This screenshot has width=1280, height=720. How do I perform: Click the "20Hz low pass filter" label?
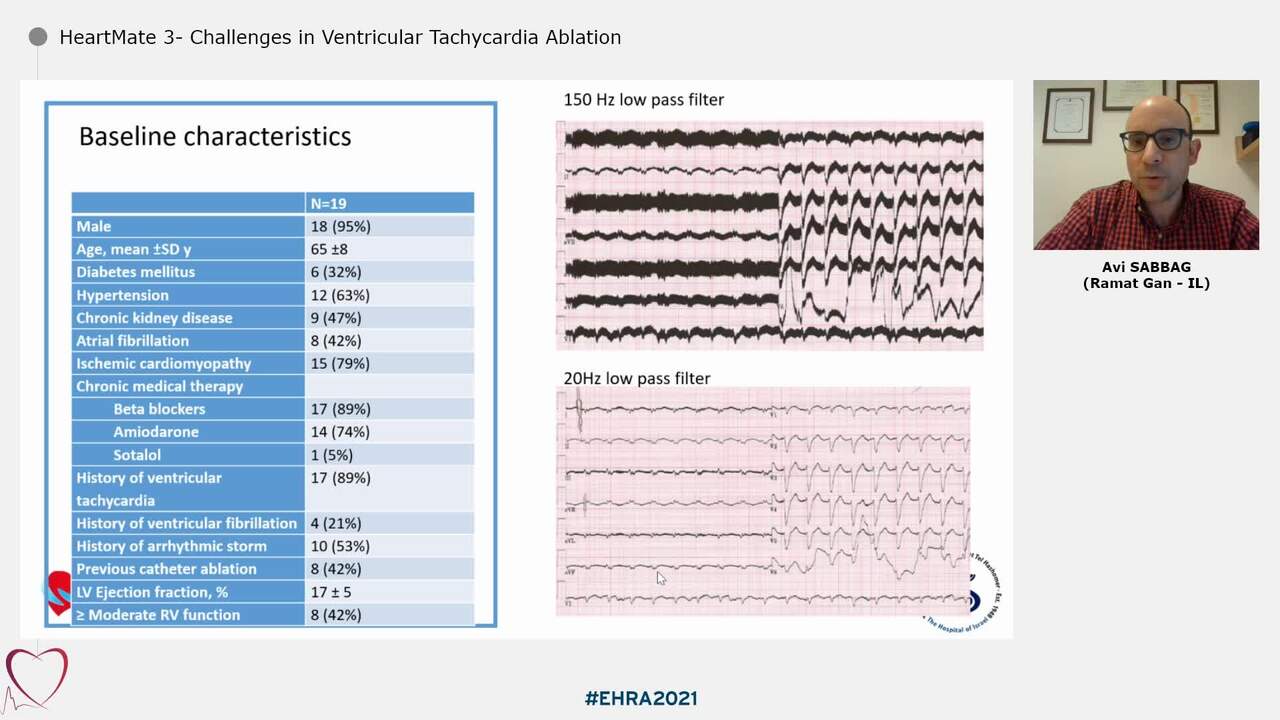pos(637,378)
